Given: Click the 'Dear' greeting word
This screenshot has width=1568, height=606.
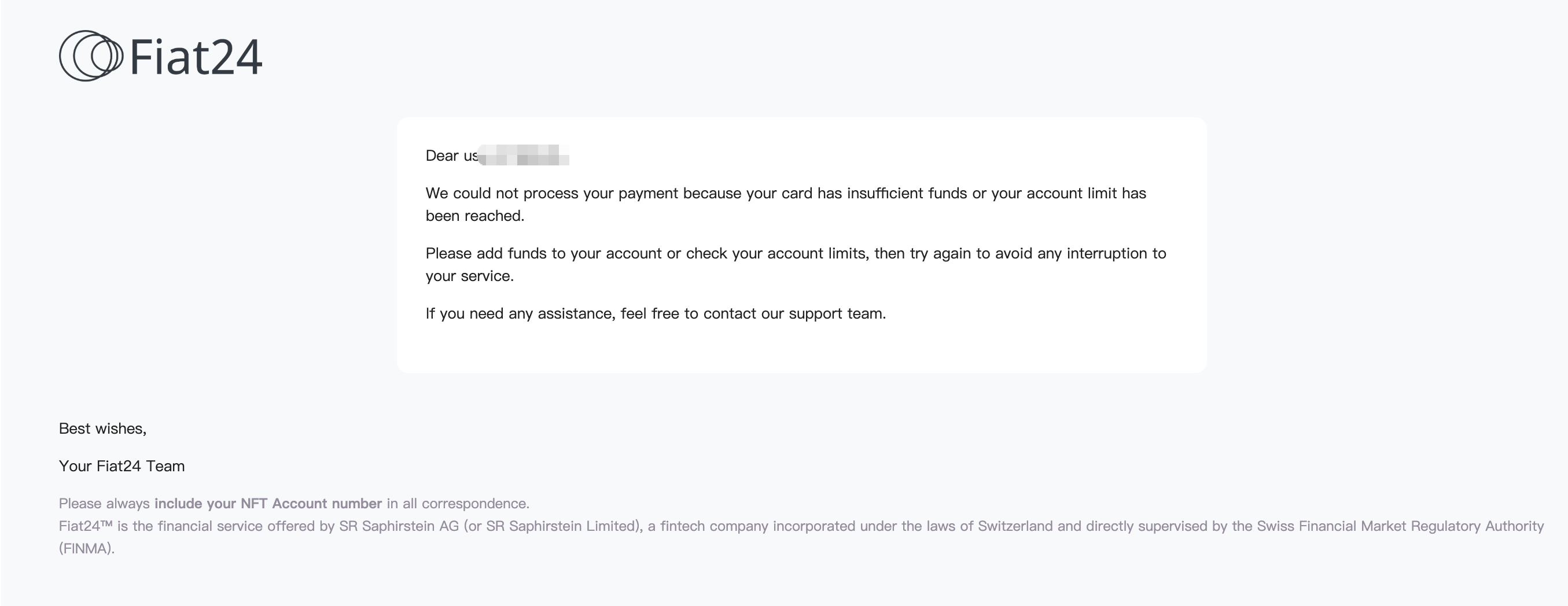Looking at the screenshot, I should click(x=442, y=156).
